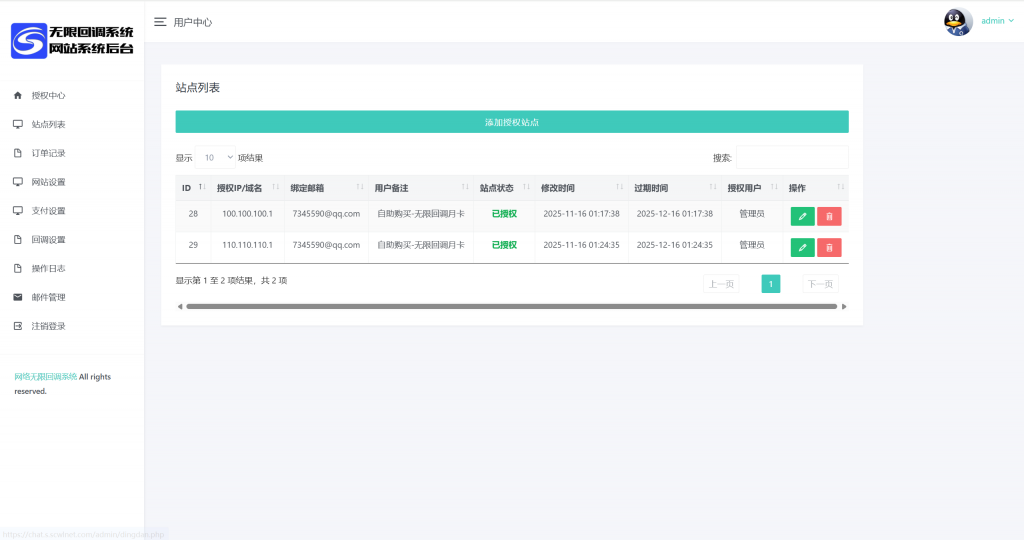1024x540 pixels.
Task: Click the table's horizontal scrollbar track
Action: point(512,306)
